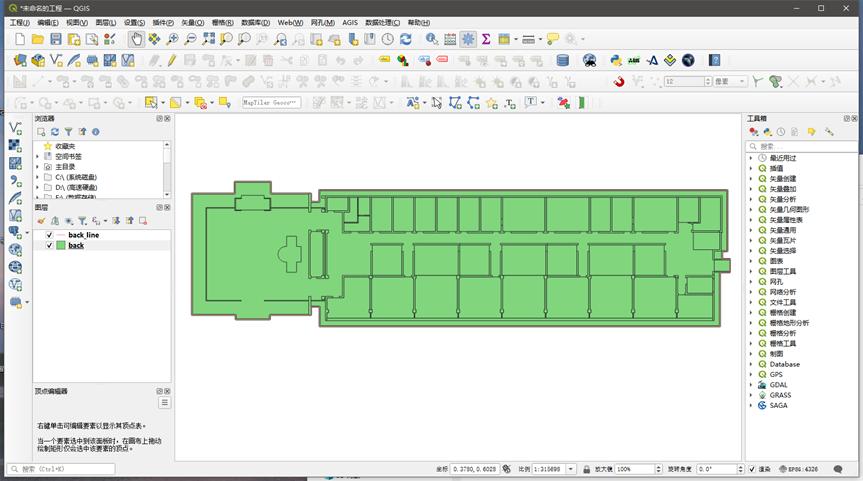Image resolution: width=863 pixels, height=481 pixels.
Task: Click the Zoom In magnifier tool
Action: pos(172,39)
